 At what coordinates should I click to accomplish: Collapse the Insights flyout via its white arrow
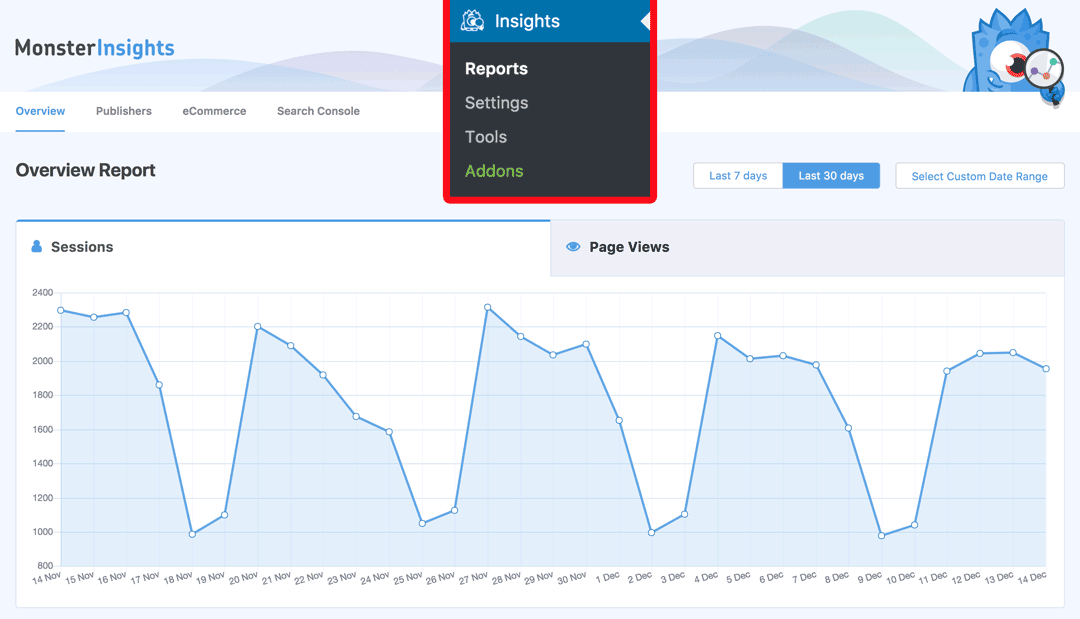[x=644, y=20]
